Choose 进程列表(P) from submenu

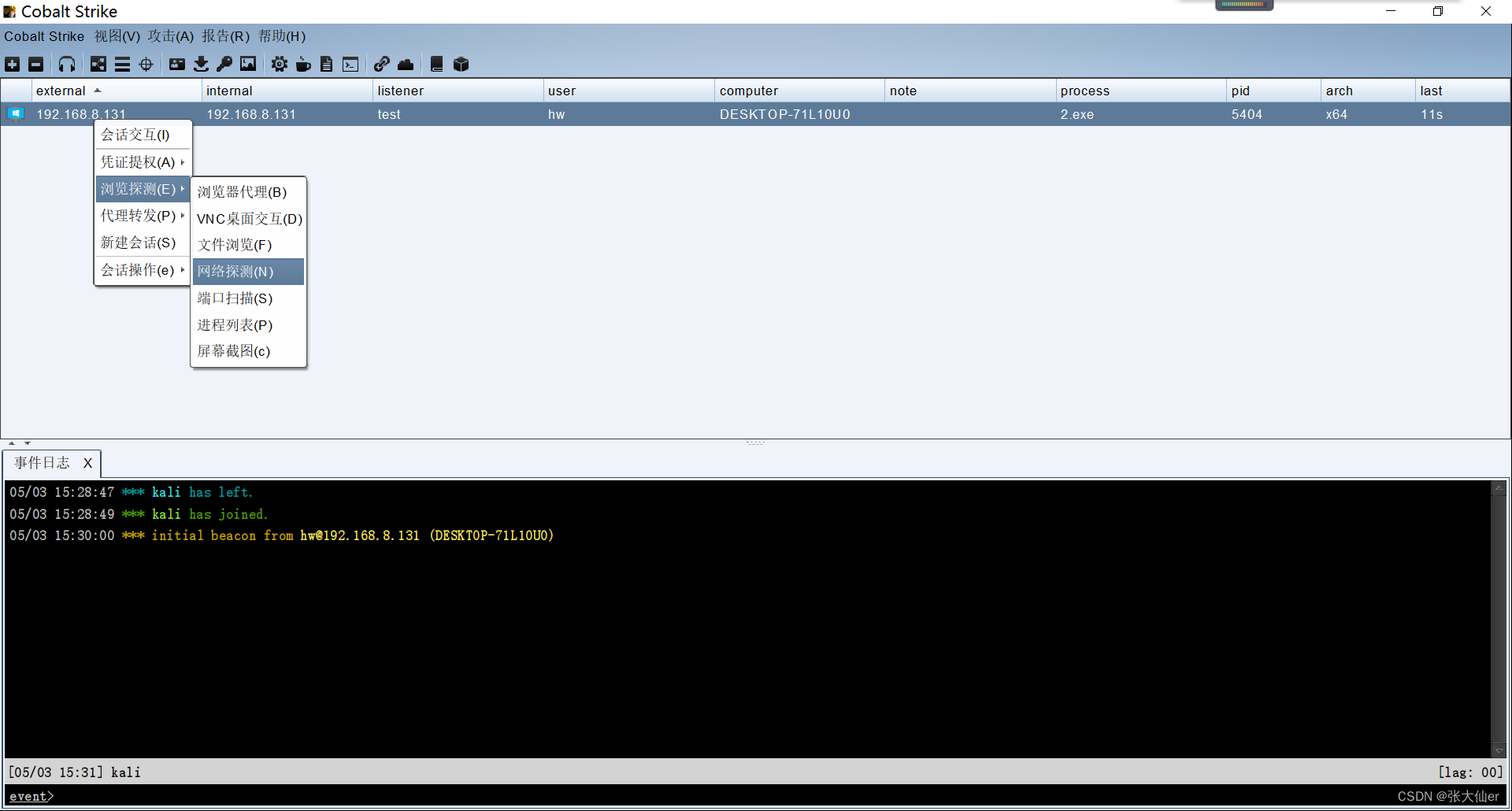click(x=248, y=325)
